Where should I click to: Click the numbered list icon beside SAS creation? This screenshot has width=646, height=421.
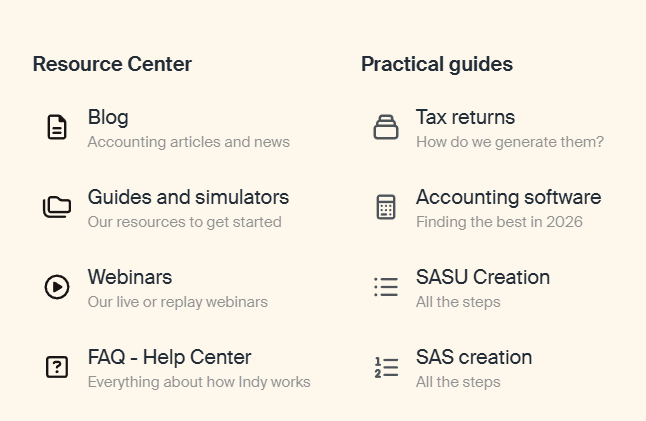[x=386, y=367]
